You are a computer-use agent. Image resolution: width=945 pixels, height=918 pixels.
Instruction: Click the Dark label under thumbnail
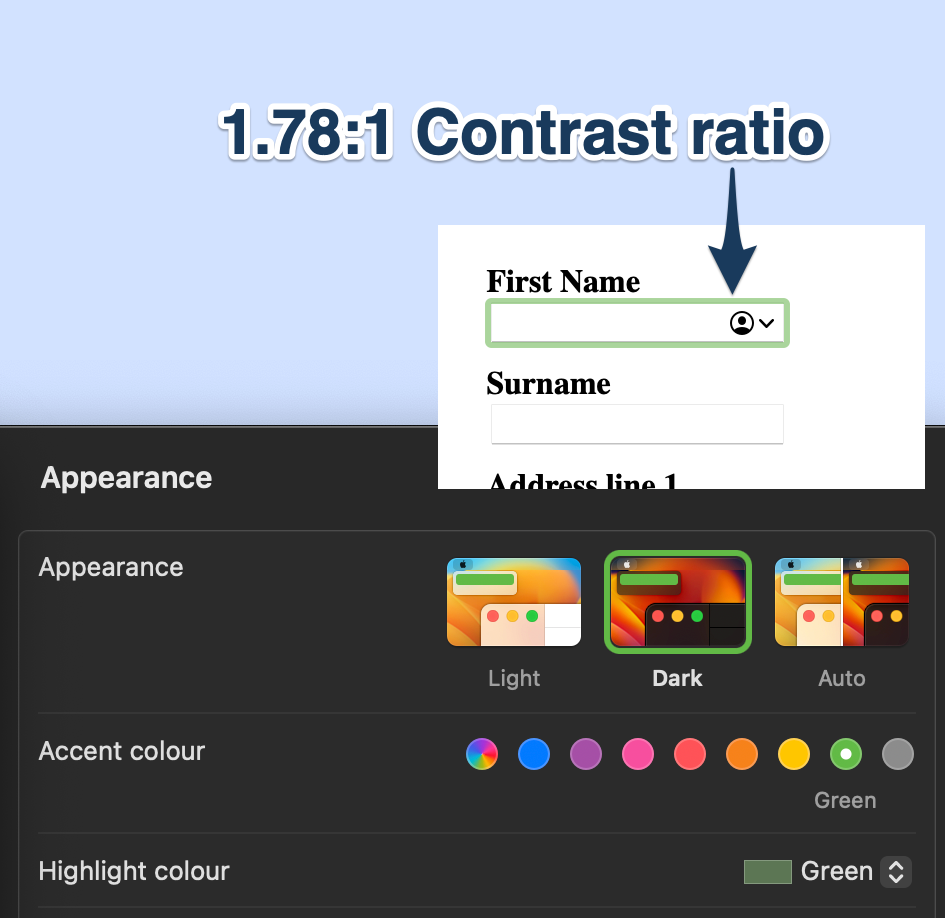click(x=677, y=678)
